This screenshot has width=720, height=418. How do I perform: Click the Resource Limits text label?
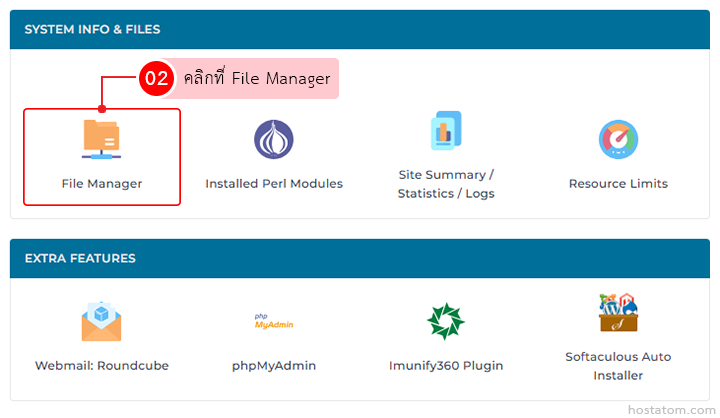click(618, 184)
